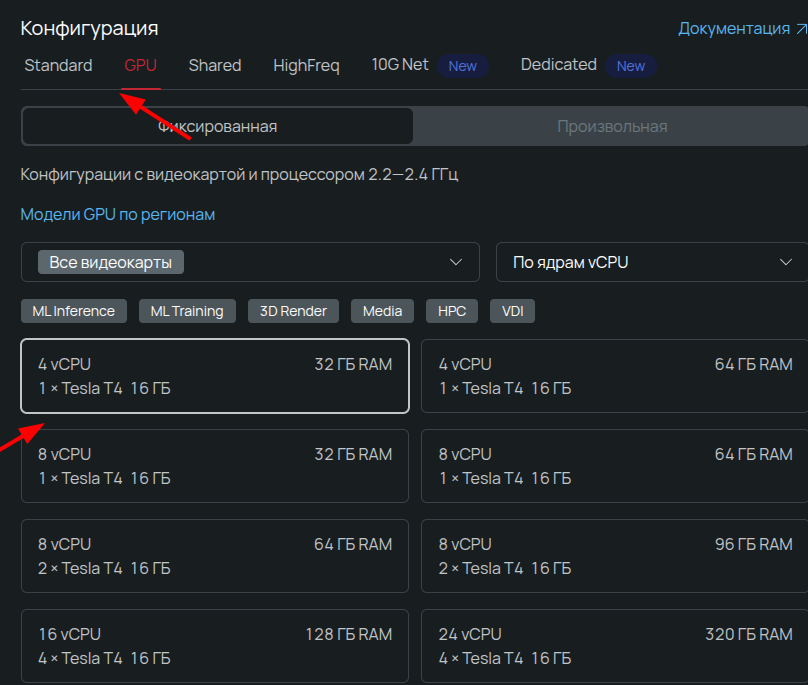Open the 10G Net tab

[x=400, y=64]
